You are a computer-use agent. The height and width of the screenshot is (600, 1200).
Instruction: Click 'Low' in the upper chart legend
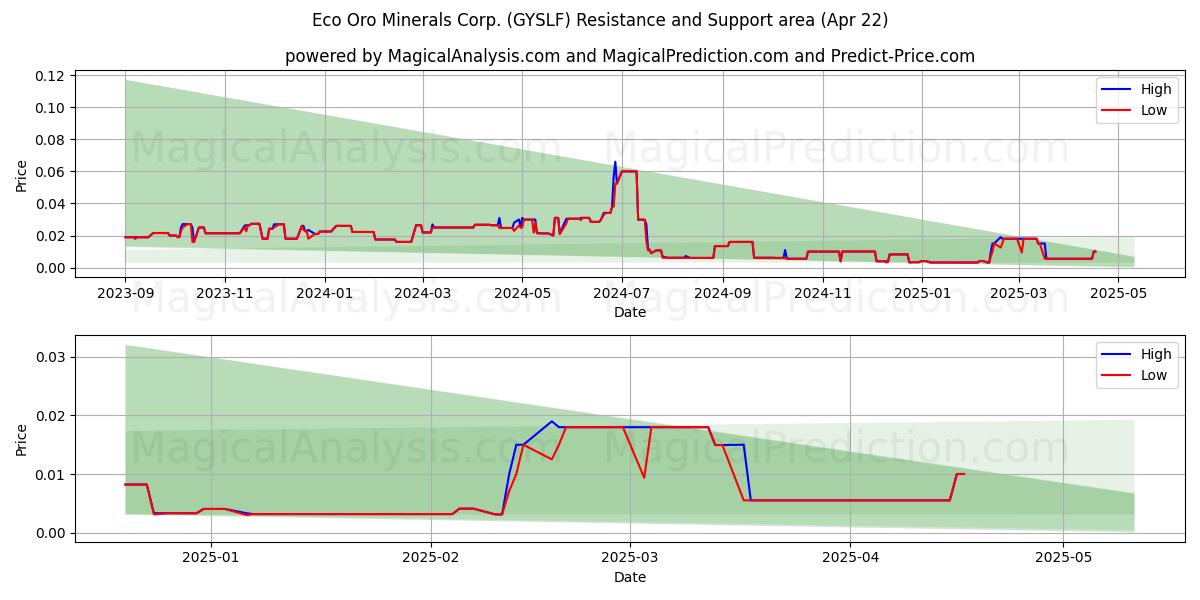pyautogui.click(x=1154, y=110)
